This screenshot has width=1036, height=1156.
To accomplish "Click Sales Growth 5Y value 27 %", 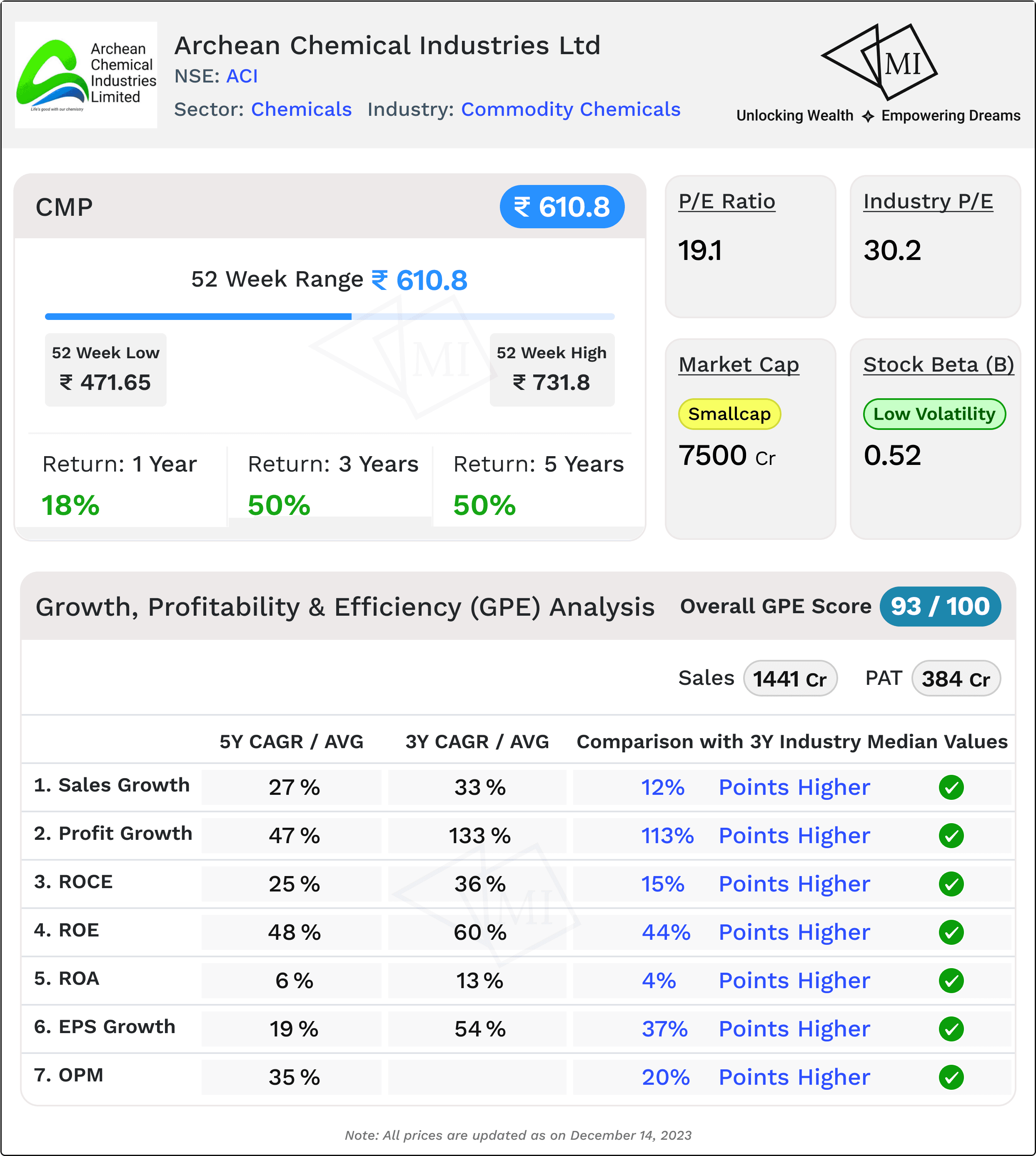I will coord(294,788).
